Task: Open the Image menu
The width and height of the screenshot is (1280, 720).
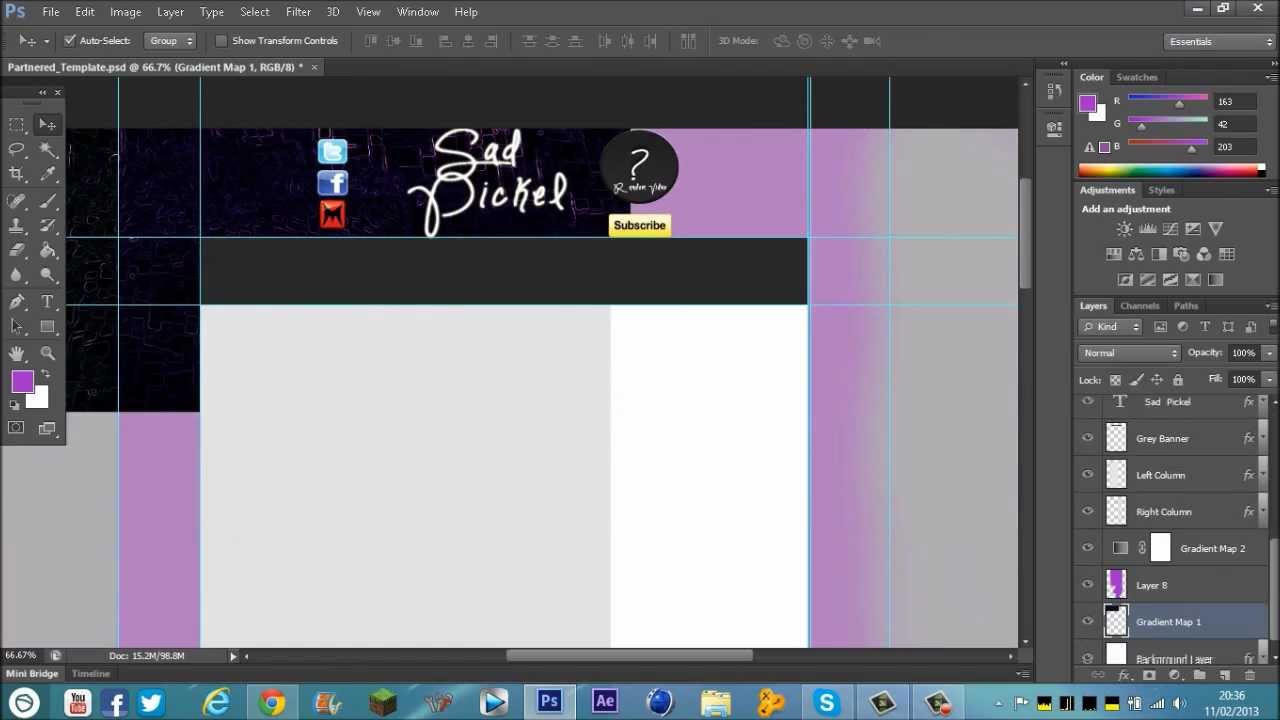Action: pyautogui.click(x=125, y=12)
